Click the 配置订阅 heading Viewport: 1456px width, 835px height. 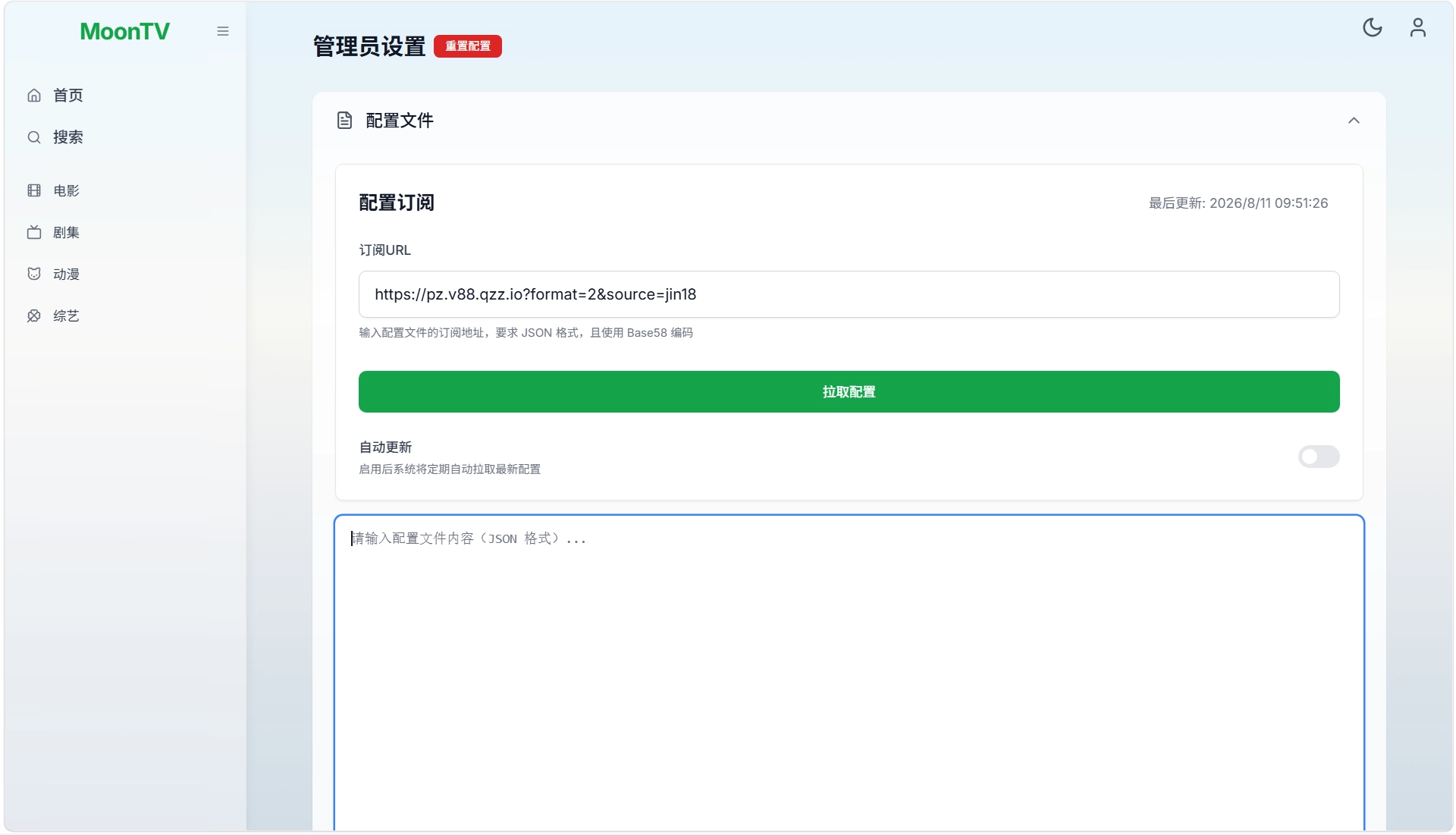[397, 202]
